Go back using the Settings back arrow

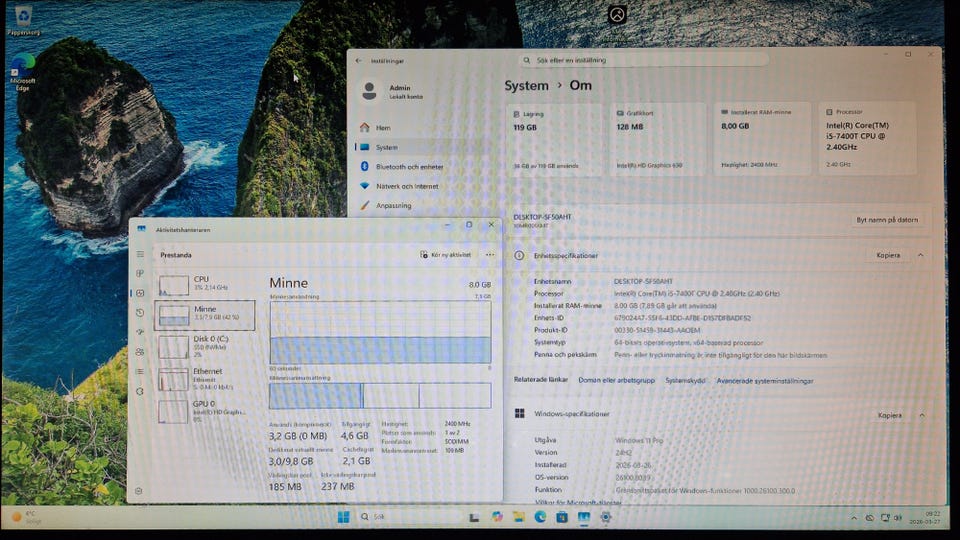[x=359, y=60]
